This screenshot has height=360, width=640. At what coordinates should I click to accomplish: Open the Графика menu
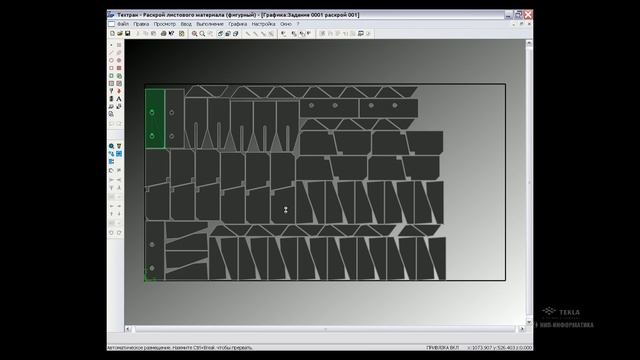point(238,24)
